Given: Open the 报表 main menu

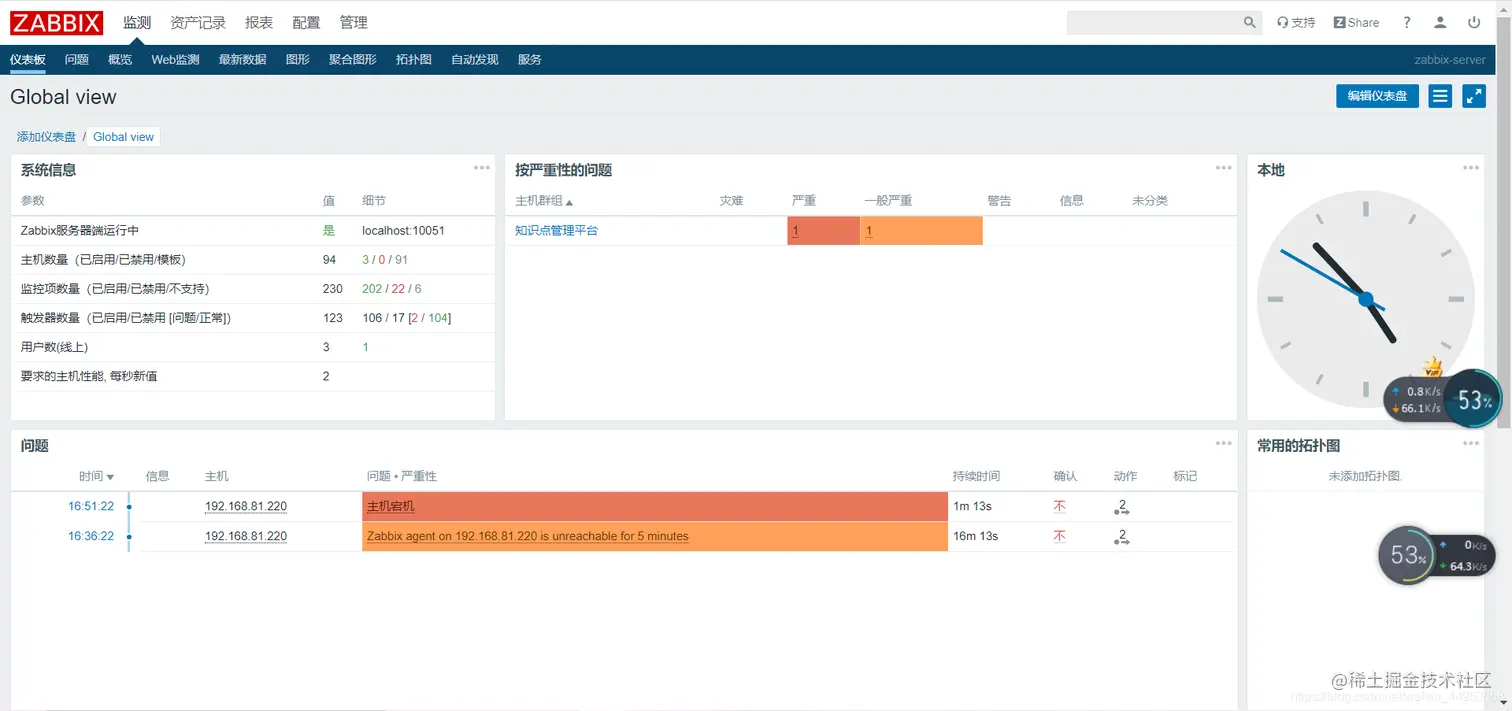Looking at the screenshot, I should 259,22.
